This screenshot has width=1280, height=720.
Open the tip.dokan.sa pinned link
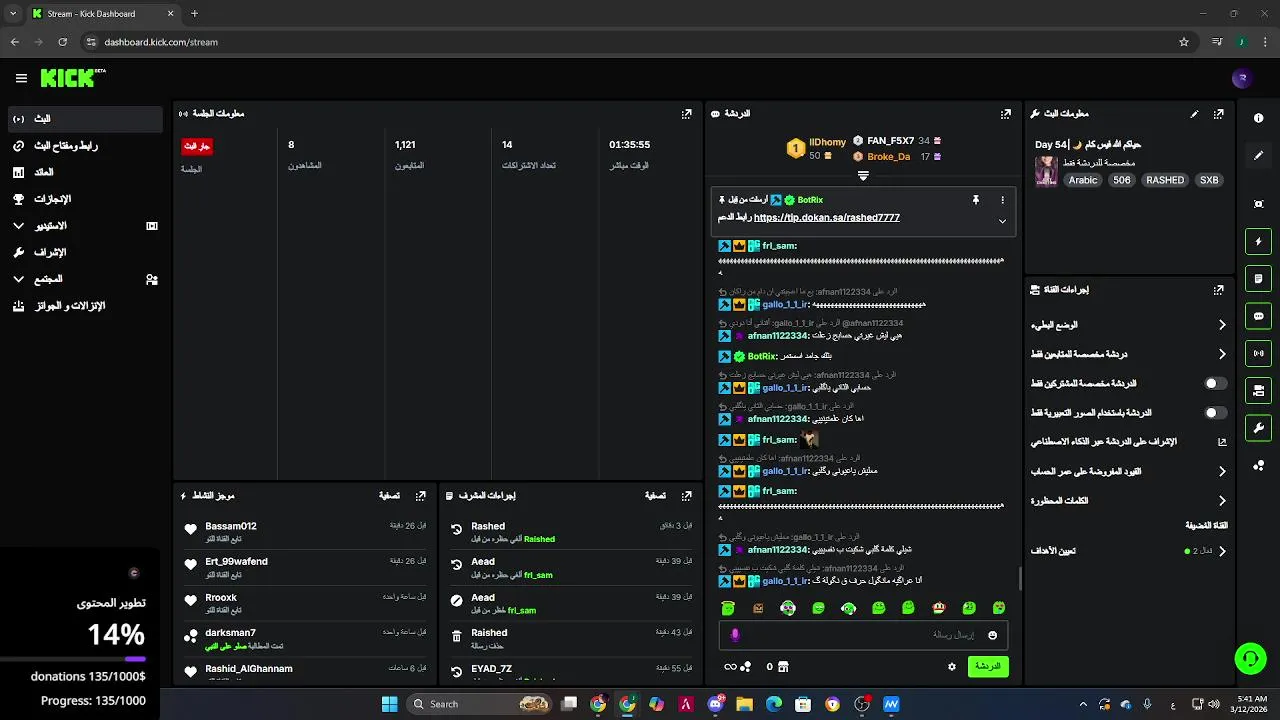click(826, 218)
